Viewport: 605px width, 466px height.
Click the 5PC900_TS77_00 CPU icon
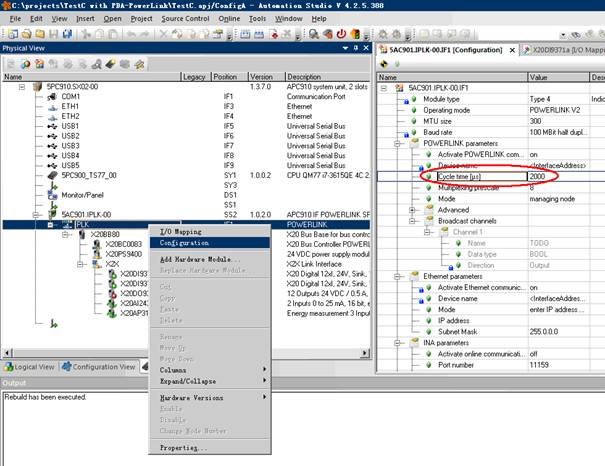click(54, 175)
